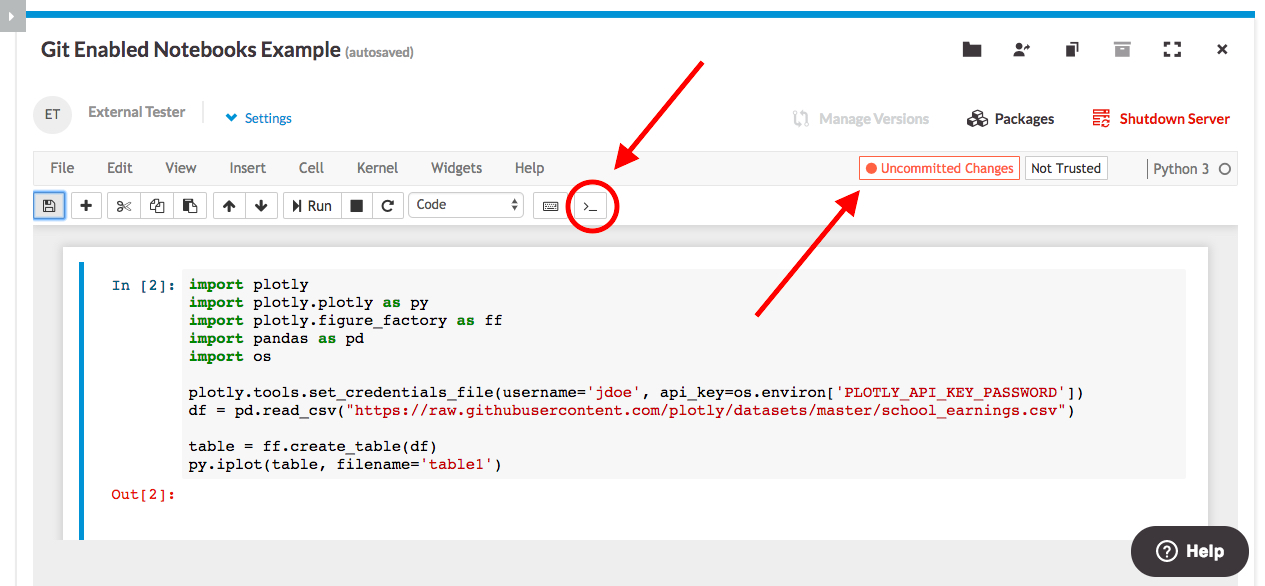Screen dimensions: 1265x586
Task: Open the Widgets menu
Action: tap(456, 168)
